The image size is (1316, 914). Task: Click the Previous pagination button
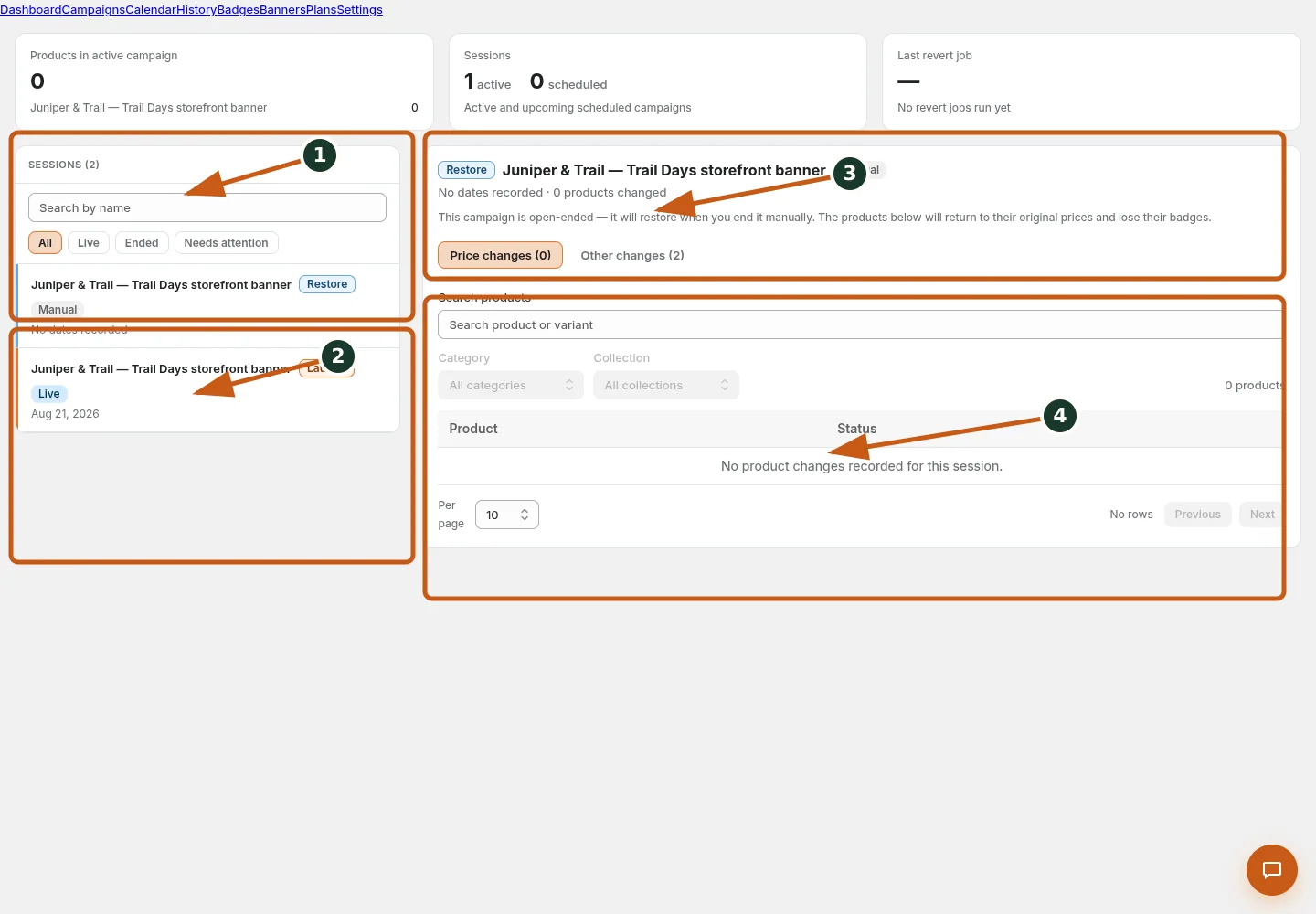click(1198, 515)
